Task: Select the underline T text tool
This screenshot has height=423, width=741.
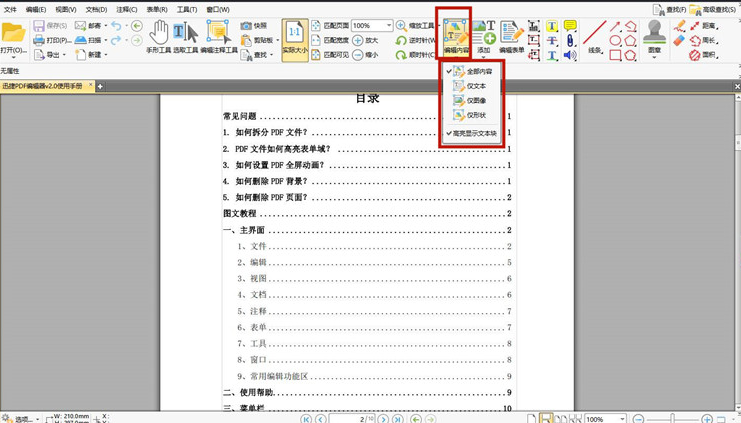Action: tap(551, 55)
